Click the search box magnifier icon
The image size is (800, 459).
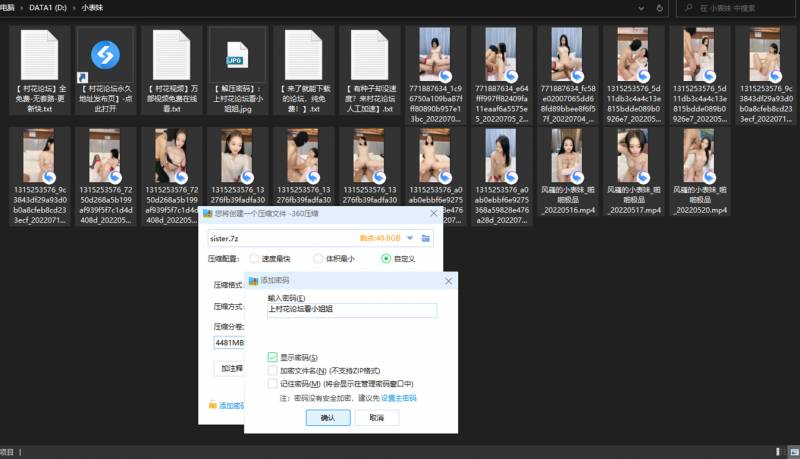pyautogui.click(x=689, y=7)
